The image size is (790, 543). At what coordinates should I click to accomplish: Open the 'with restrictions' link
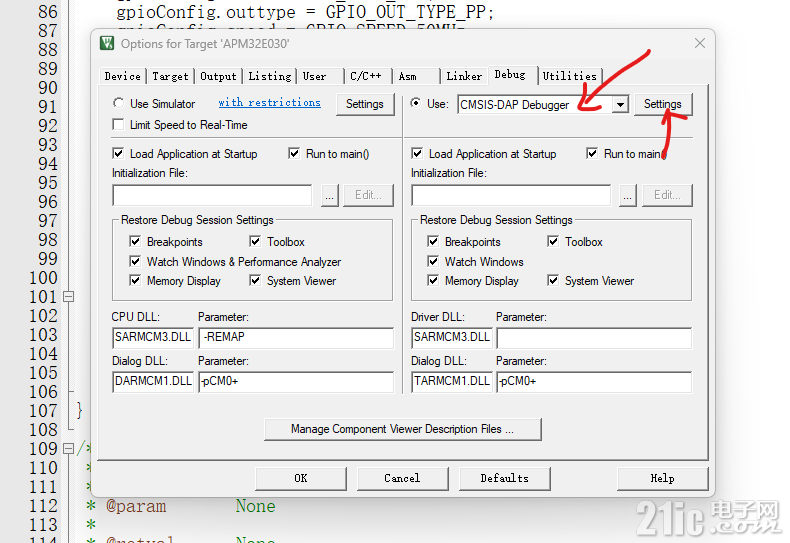point(270,102)
